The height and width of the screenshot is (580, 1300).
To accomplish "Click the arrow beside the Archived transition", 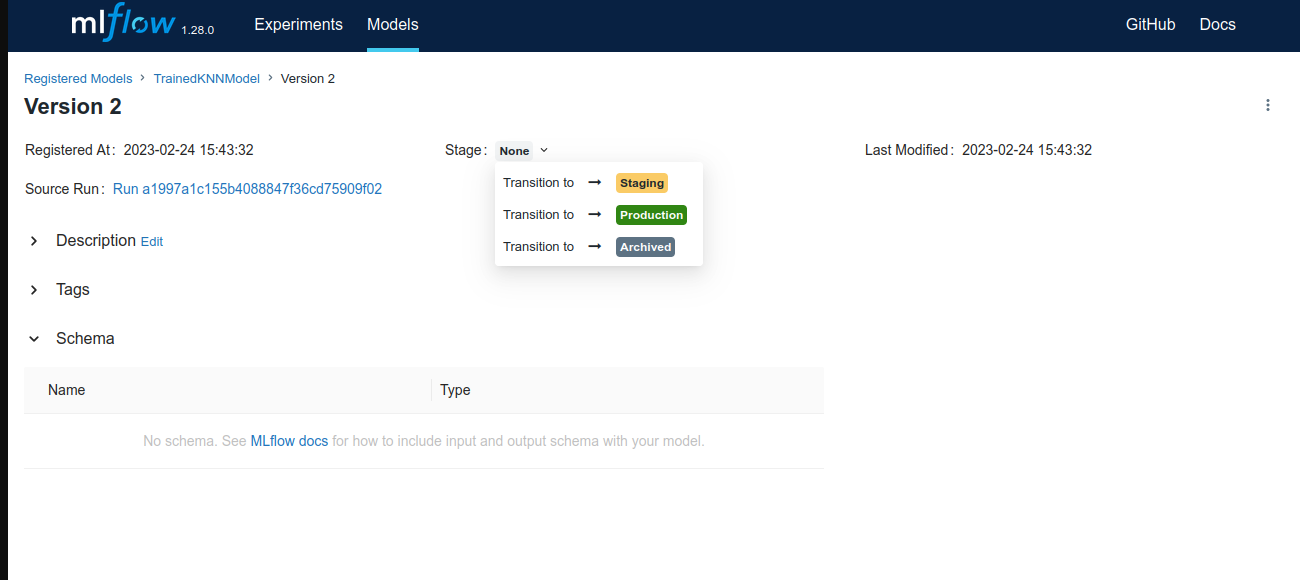I will point(595,247).
